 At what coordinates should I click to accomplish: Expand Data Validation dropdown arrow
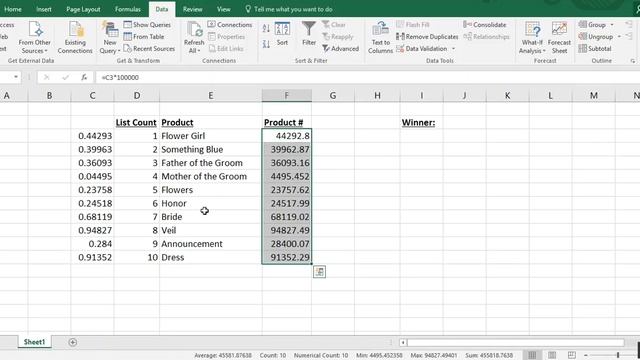(453, 49)
